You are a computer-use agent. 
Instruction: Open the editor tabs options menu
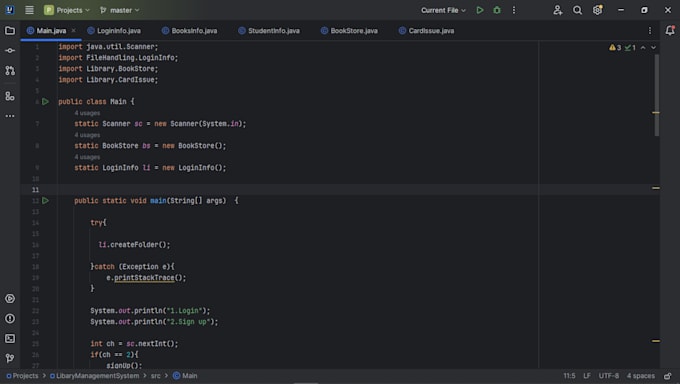tap(650, 30)
